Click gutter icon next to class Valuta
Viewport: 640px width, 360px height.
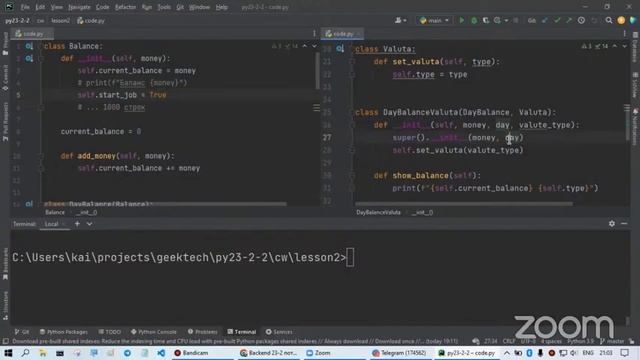click(340, 49)
